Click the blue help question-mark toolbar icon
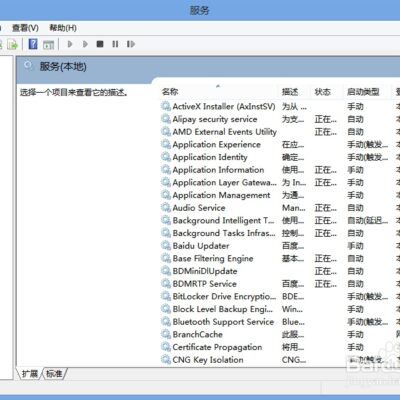 pos(33,44)
